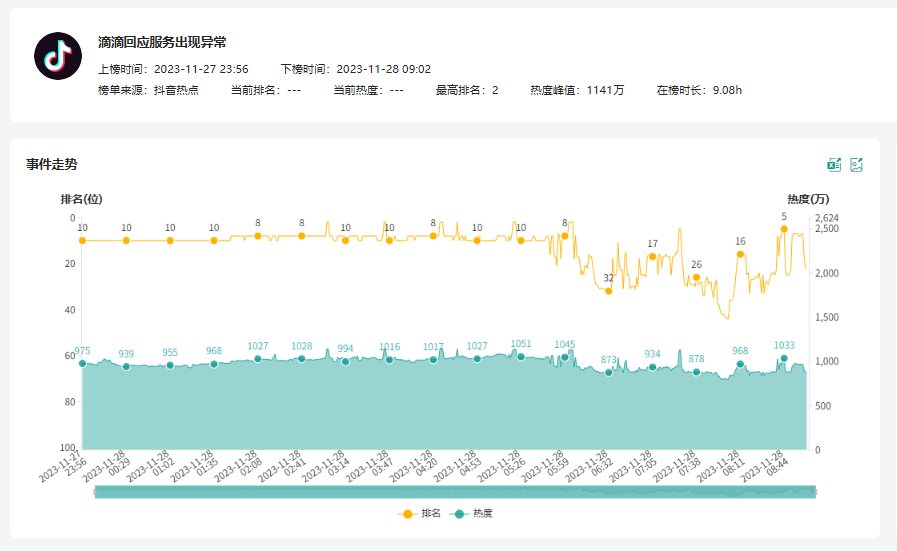Select the heat 873 data point
Screen dimensions: 897x551
[609, 372]
